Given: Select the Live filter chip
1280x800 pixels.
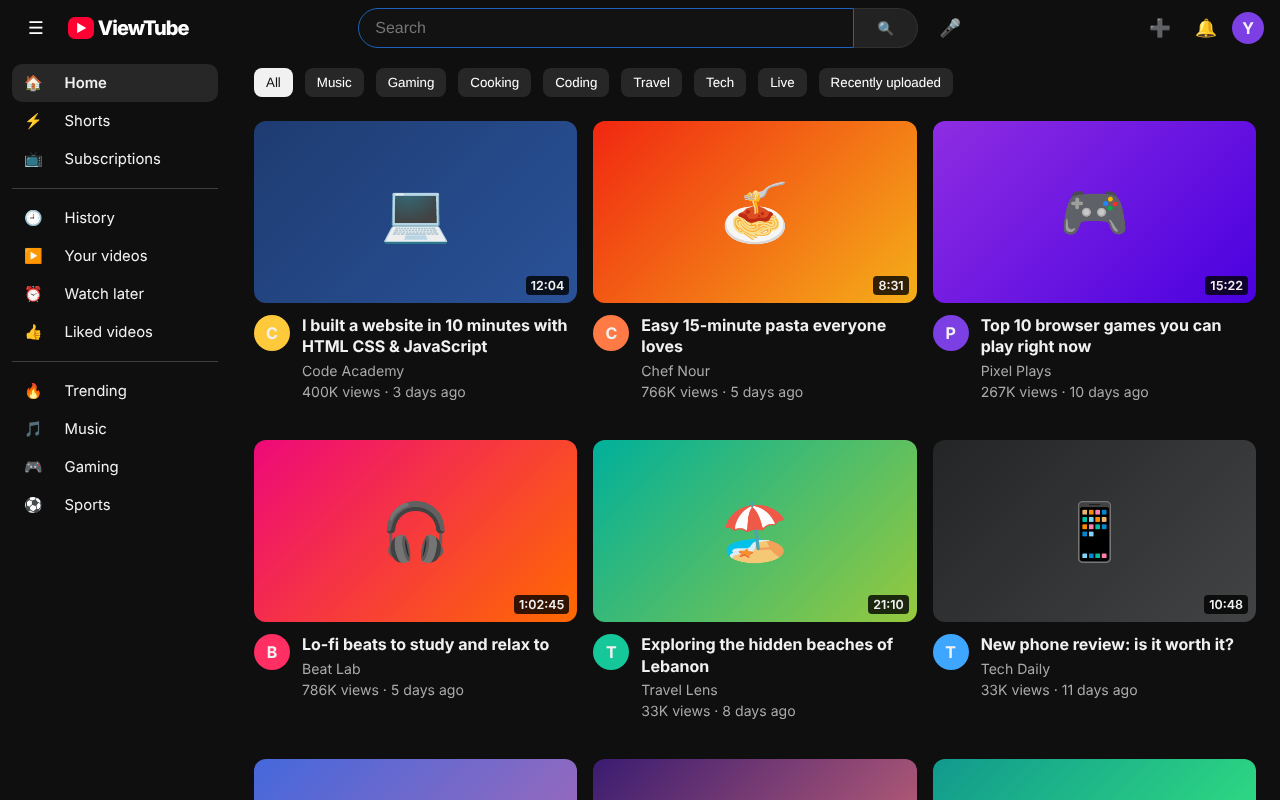Looking at the screenshot, I should [x=782, y=83].
